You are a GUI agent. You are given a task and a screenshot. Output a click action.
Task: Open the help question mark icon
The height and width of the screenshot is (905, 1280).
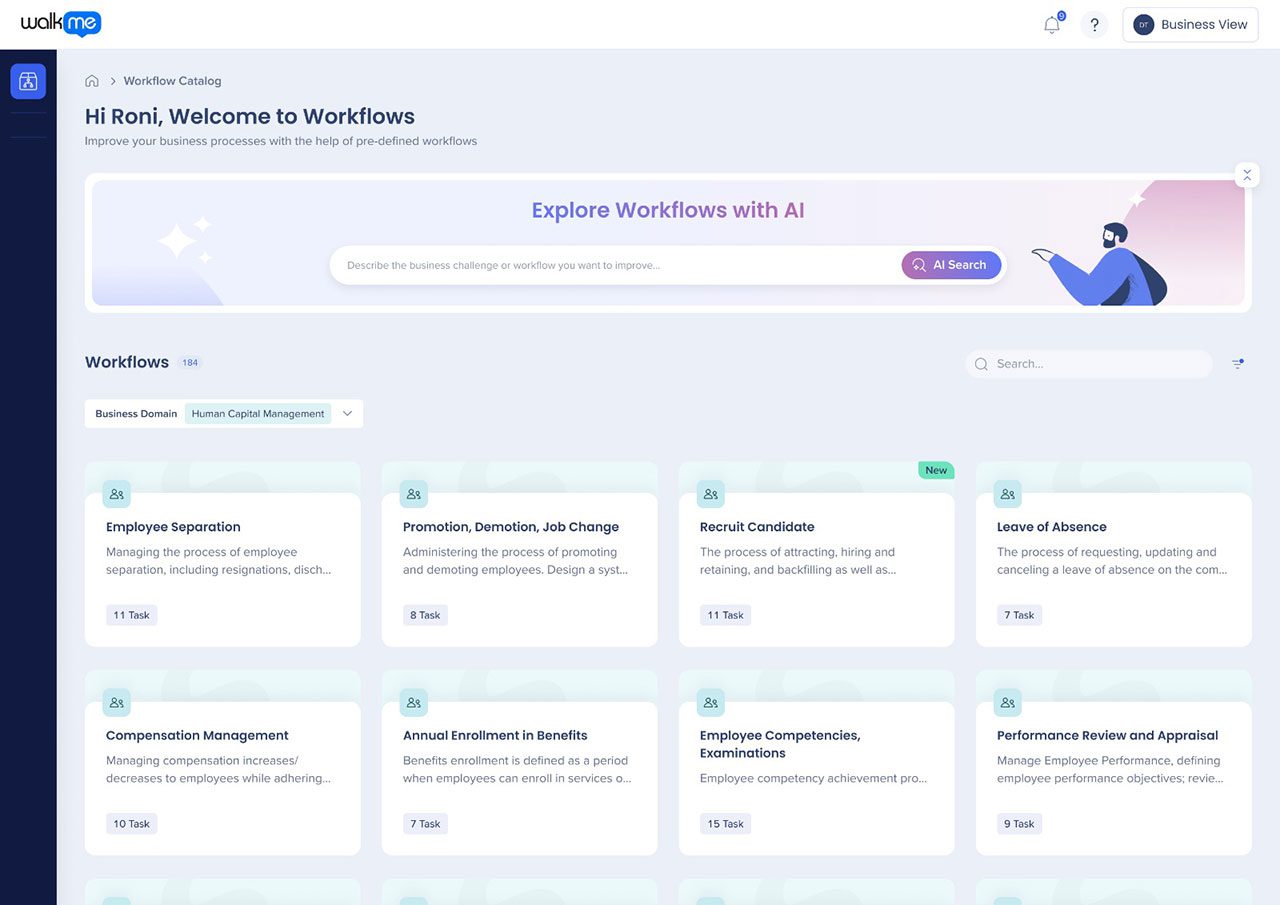click(x=1094, y=25)
